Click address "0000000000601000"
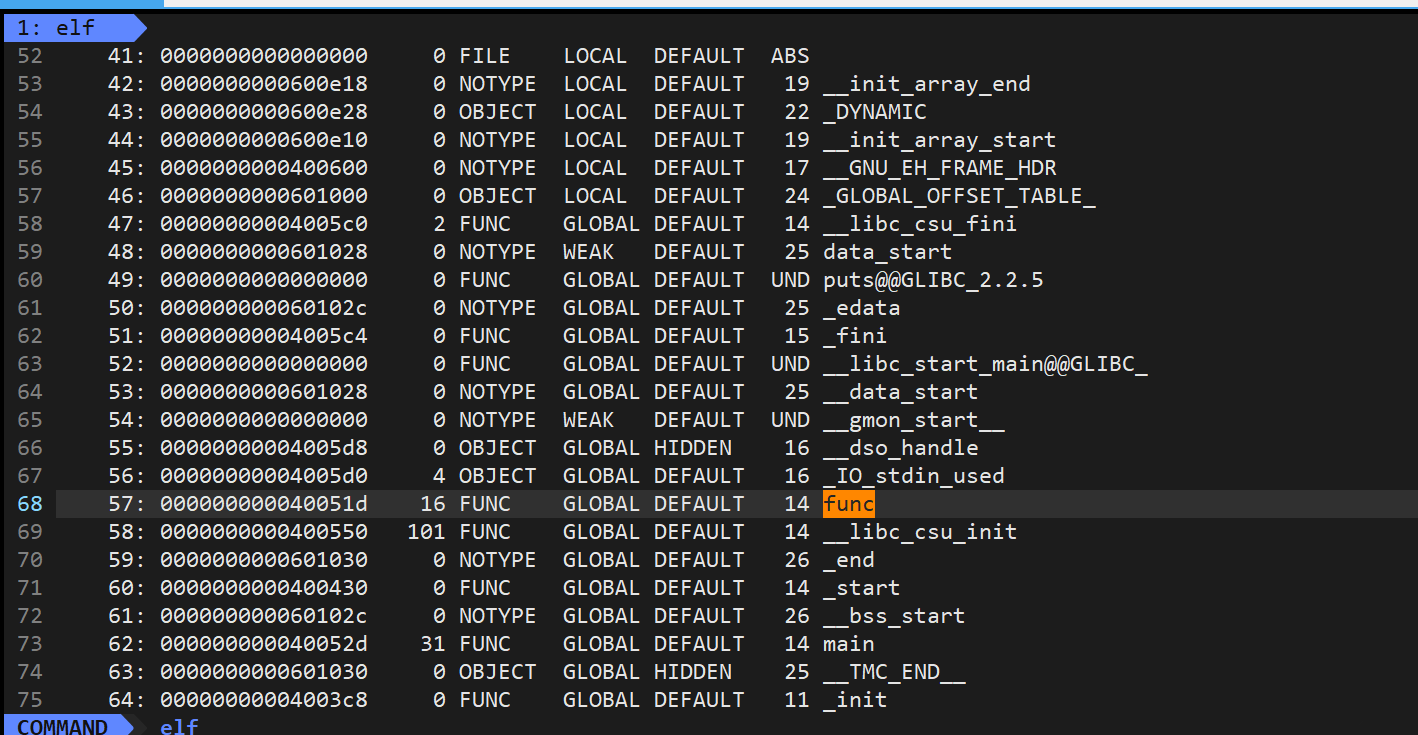The image size is (1418, 735). [264, 196]
